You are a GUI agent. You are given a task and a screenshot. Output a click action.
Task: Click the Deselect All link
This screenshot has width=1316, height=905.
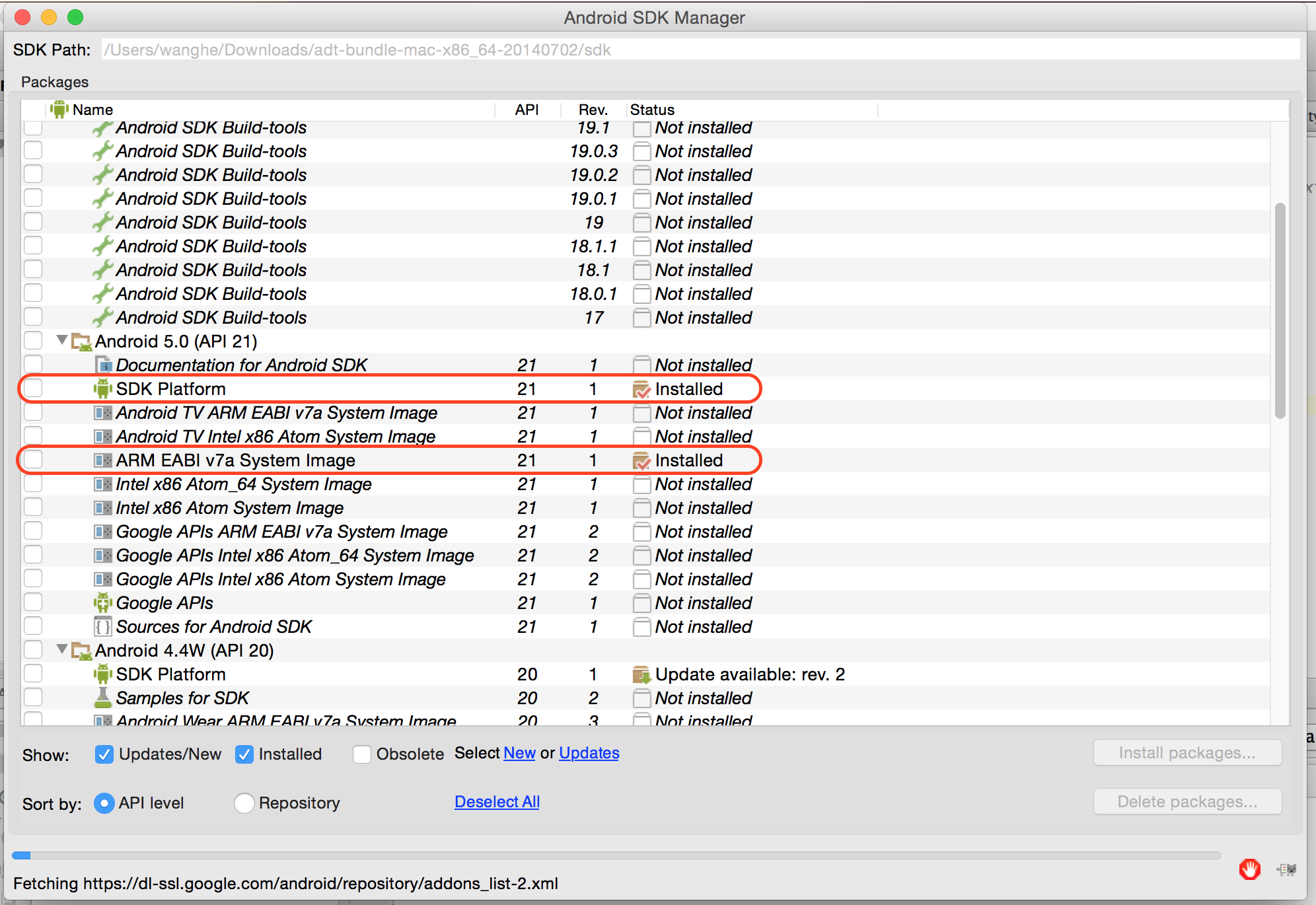pyautogui.click(x=497, y=802)
